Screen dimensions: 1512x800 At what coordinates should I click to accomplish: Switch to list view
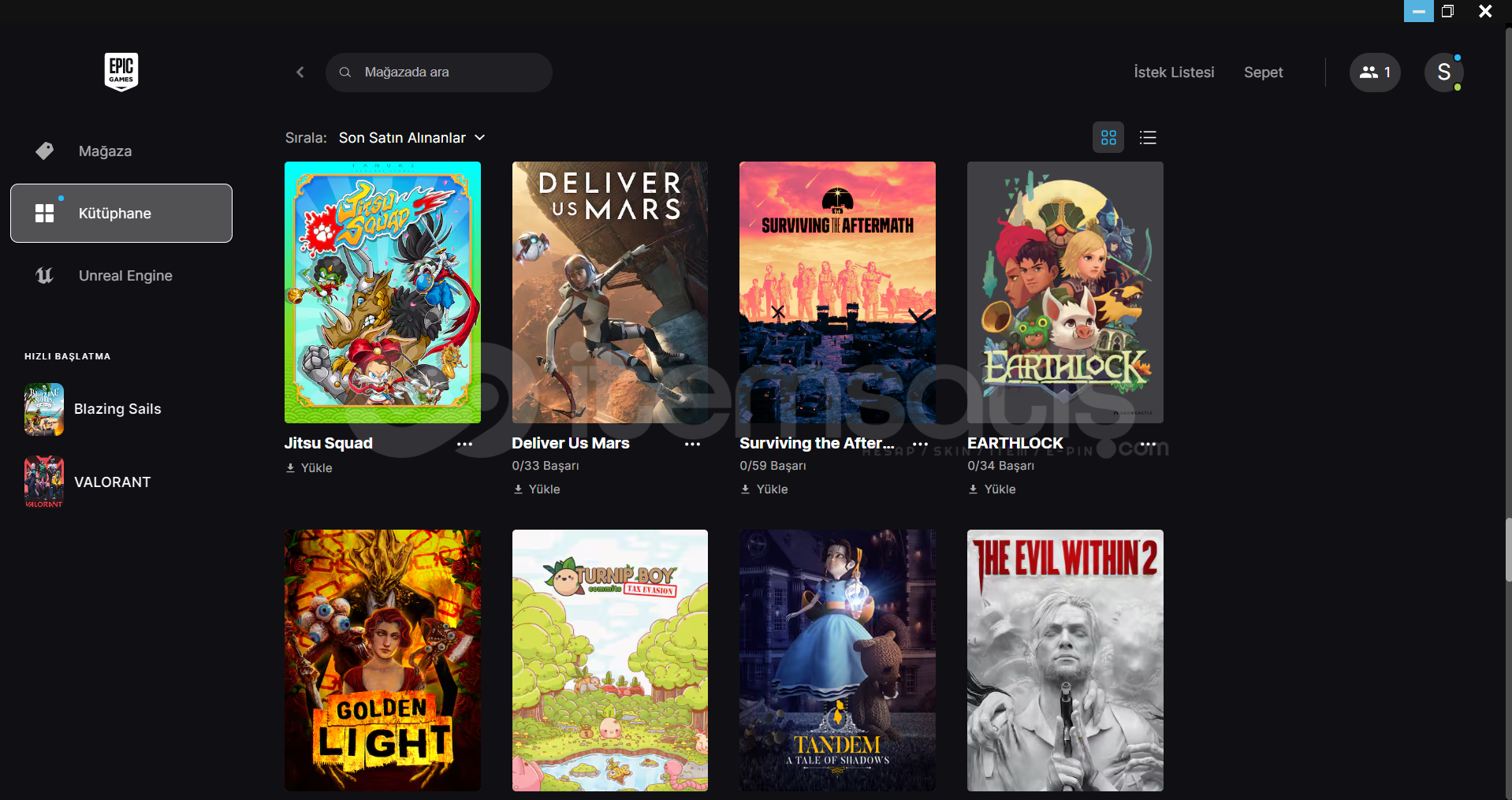(x=1148, y=138)
